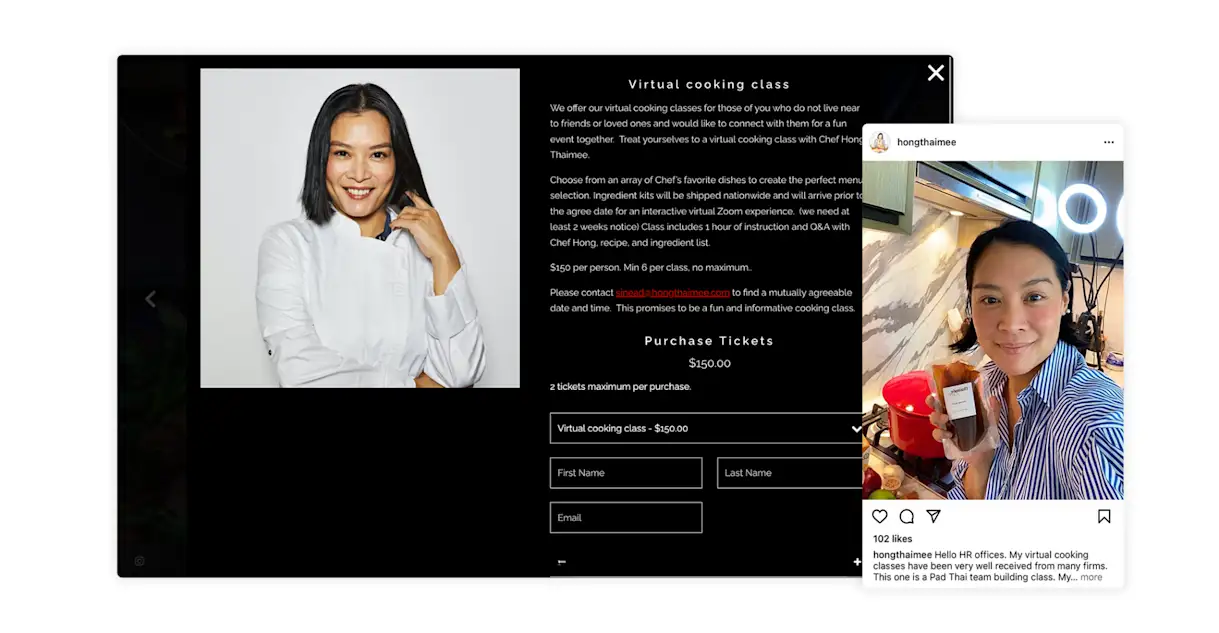Open the three-dot post options menu

[x=1109, y=142]
